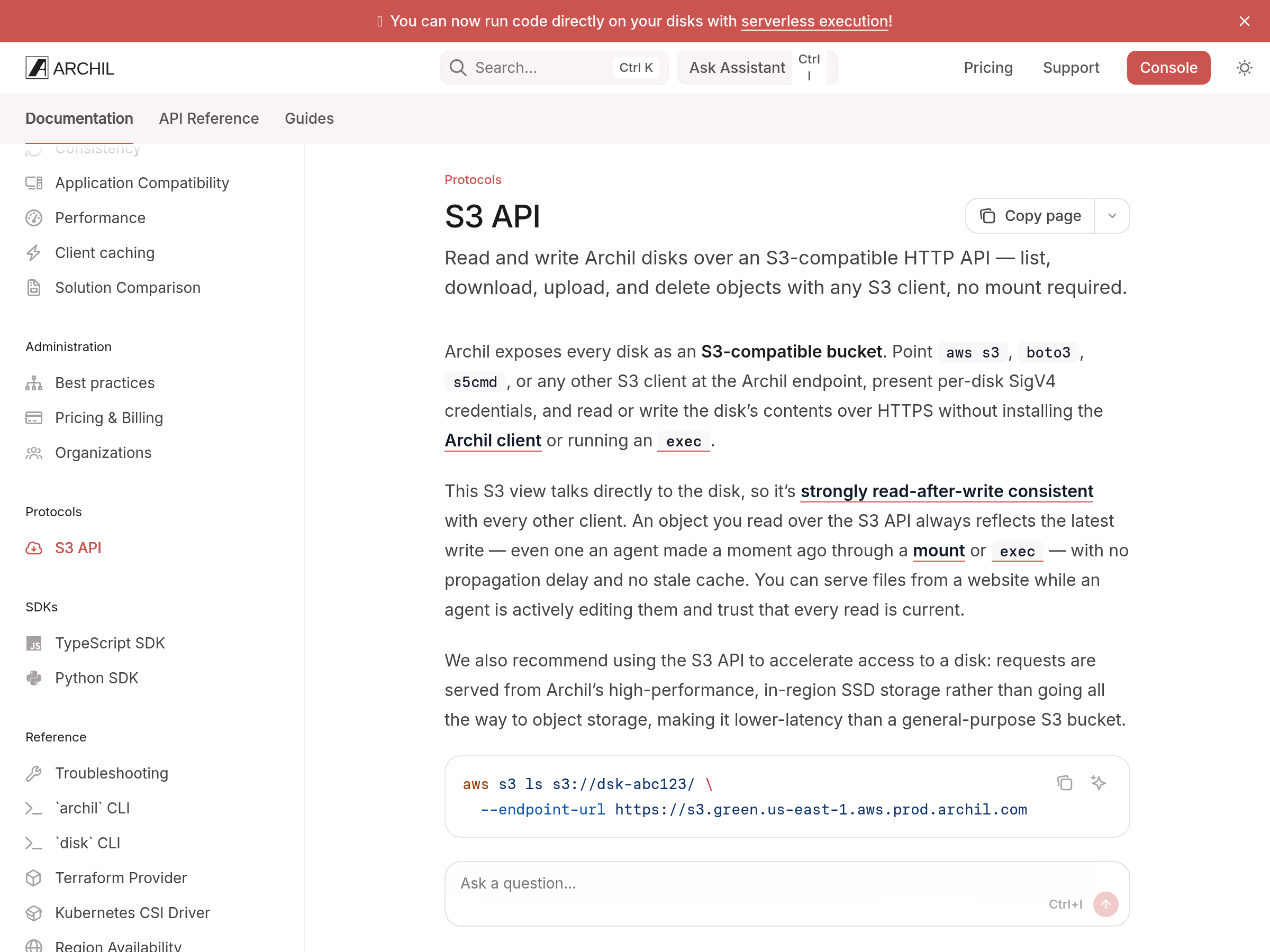Viewport: 1270px width, 952px height.
Task: Click the Protocols breadcrumb label
Action: point(473,180)
